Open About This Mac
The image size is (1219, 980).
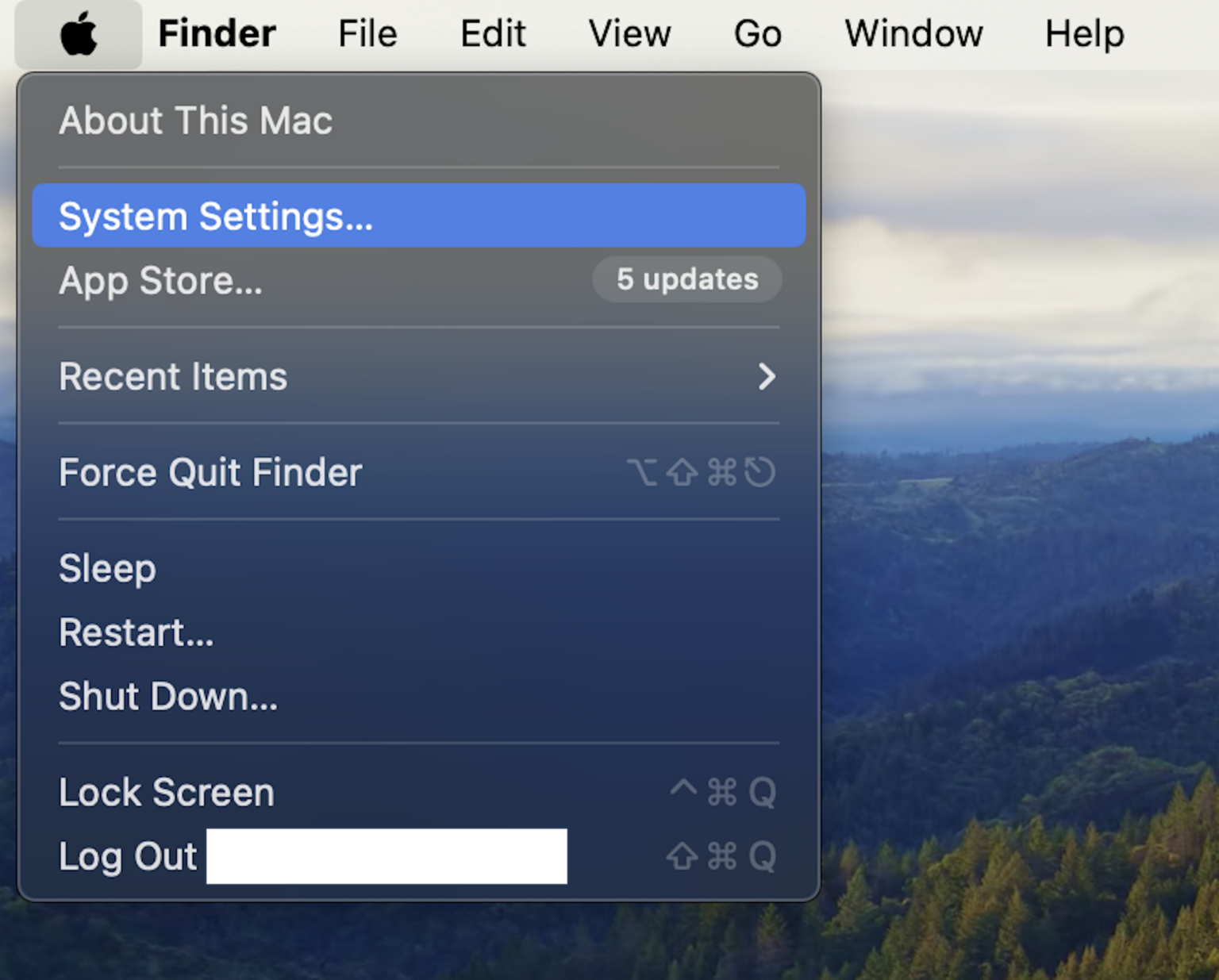194,121
